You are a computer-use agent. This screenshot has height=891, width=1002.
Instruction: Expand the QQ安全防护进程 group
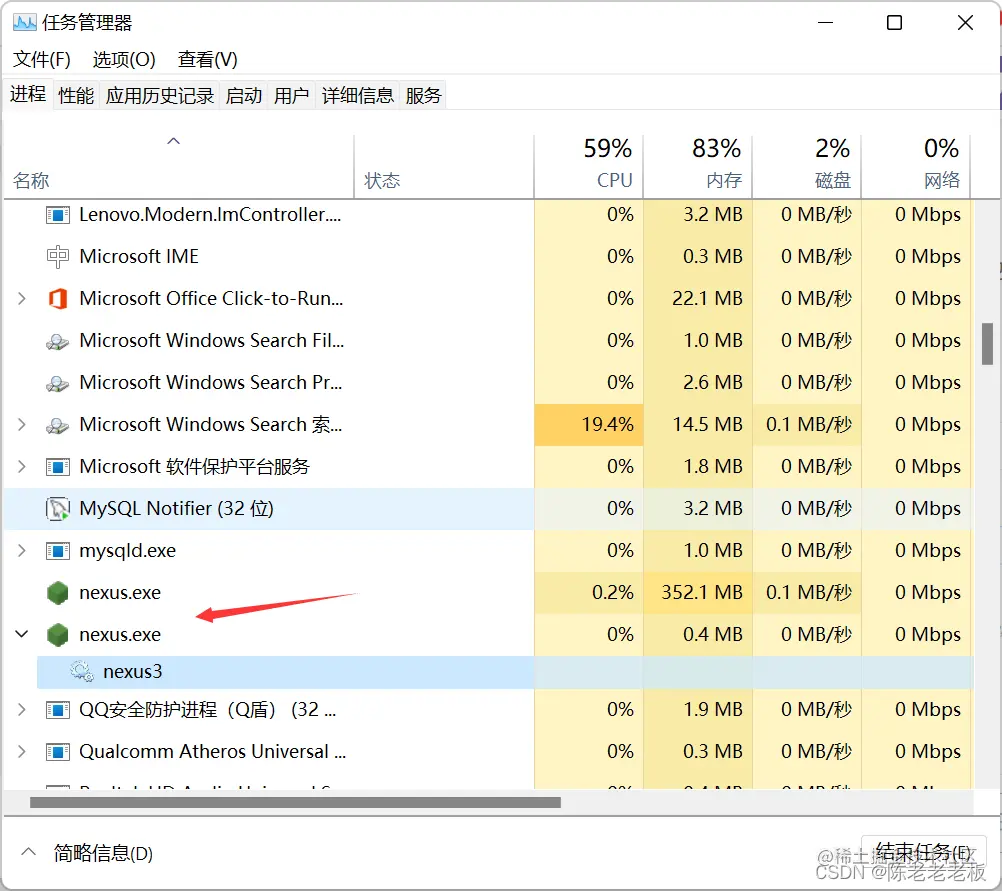[x=22, y=709]
